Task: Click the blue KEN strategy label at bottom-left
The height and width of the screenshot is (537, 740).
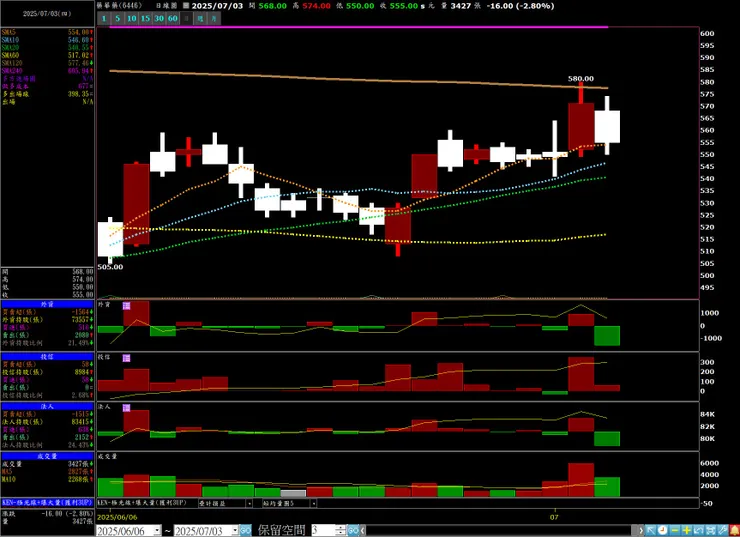Action: [x=47, y=503]
